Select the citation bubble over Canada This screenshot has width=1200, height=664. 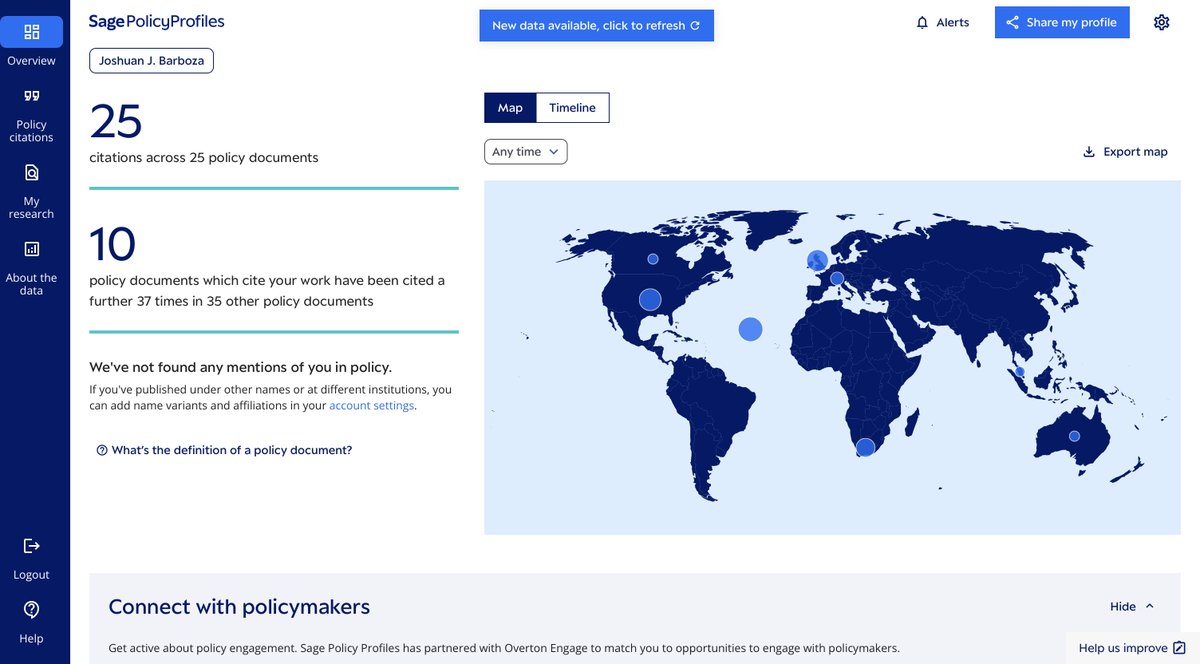653,259
